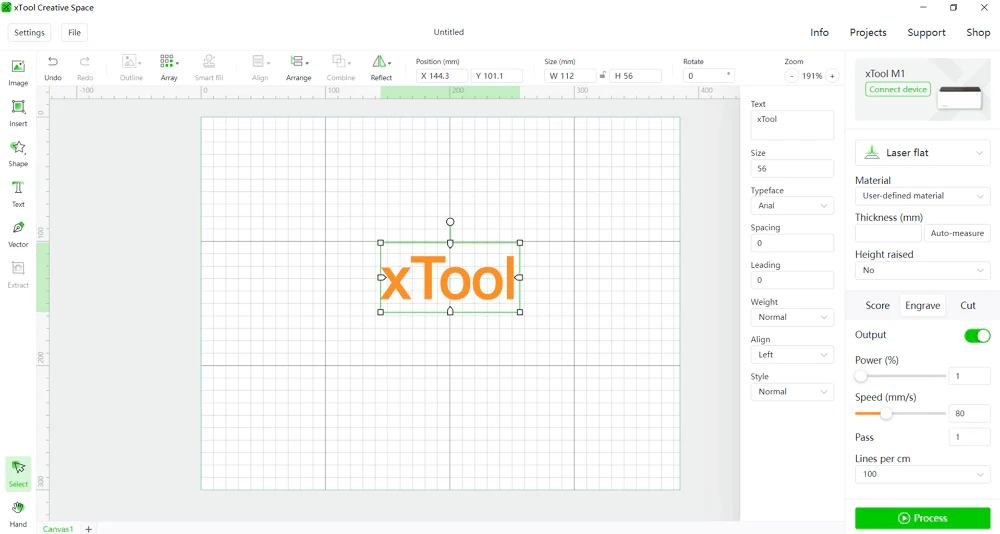Click the Rotate angle field

[709, 76]
